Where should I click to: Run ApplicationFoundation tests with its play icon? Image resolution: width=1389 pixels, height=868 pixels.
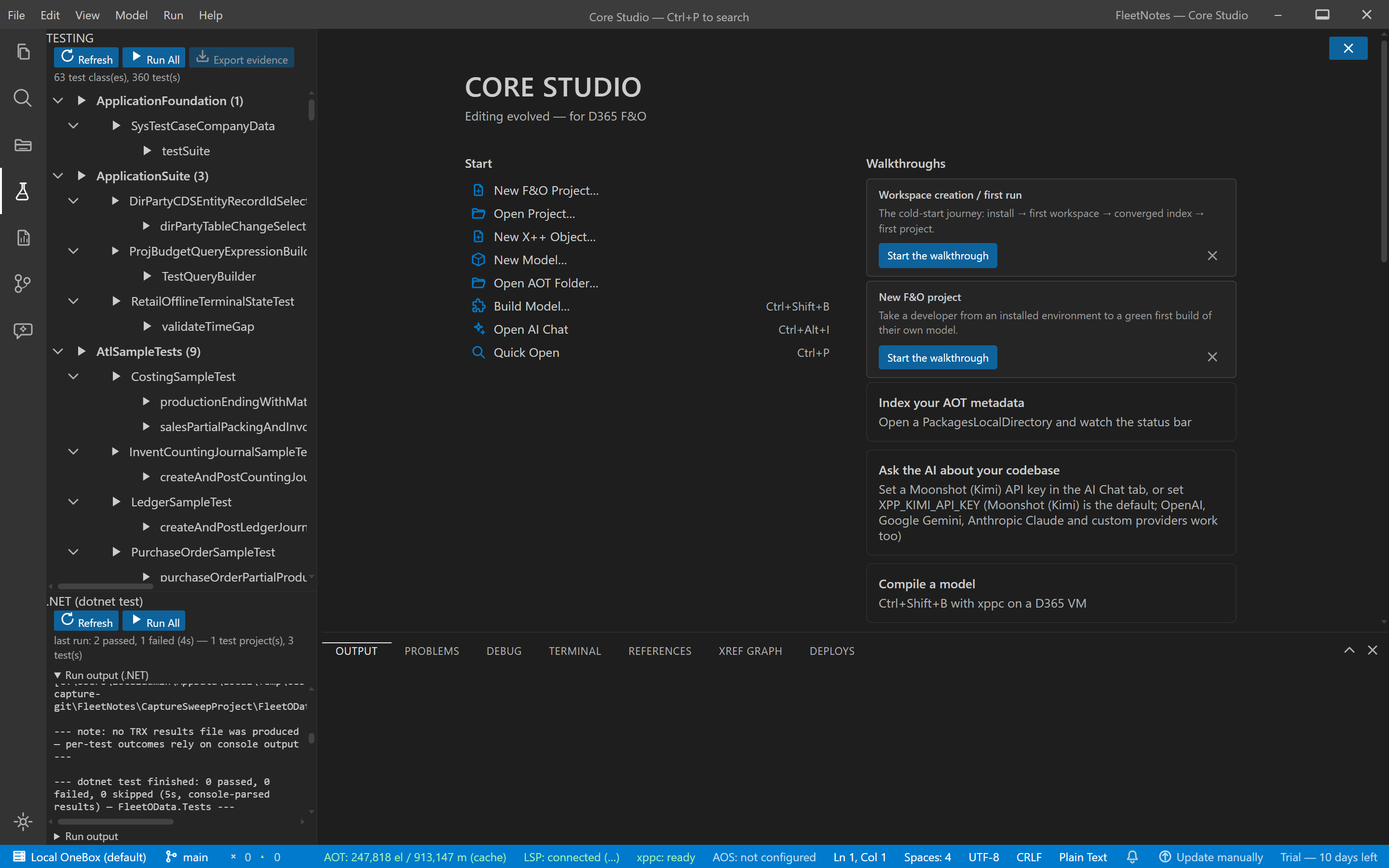pyautogui.click(x=82, y=100)
